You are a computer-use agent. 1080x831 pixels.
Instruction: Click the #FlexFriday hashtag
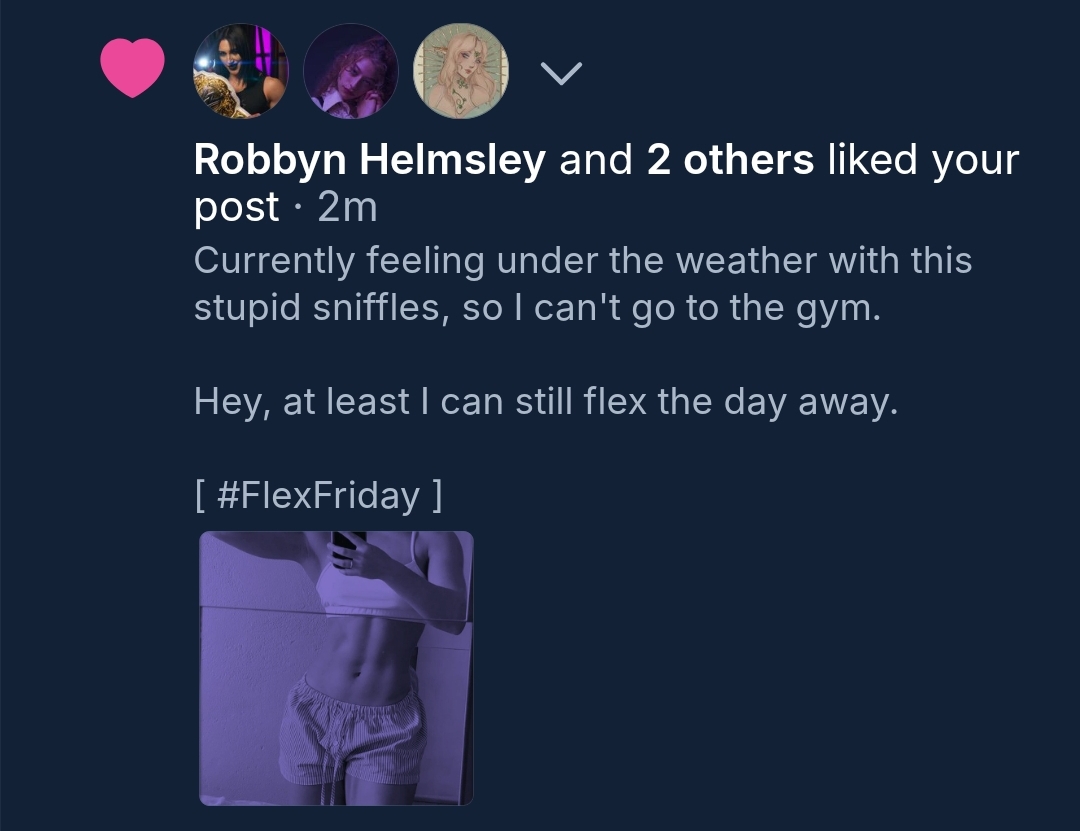click(x=318, y=495)
